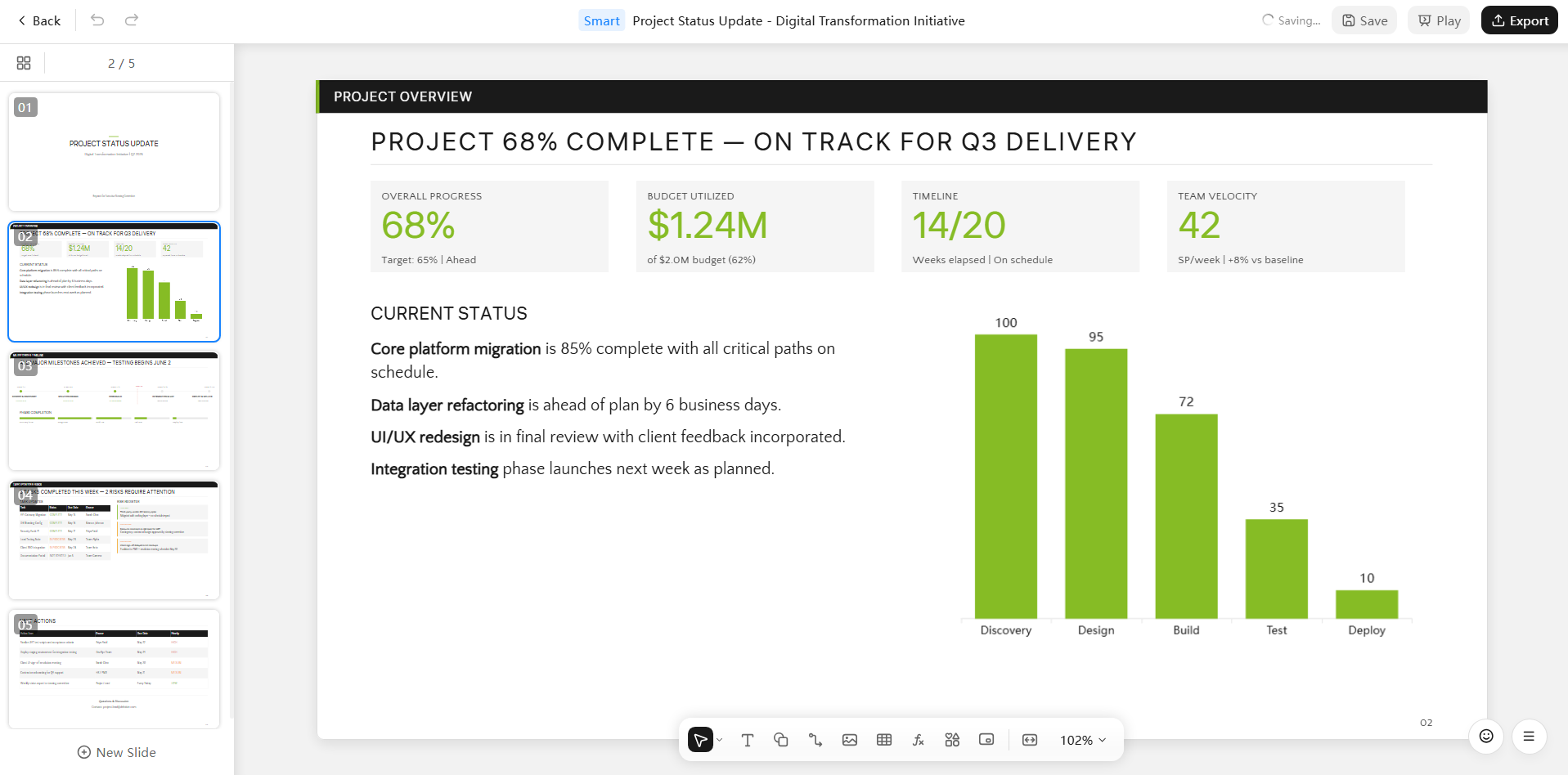Insert an image using the picture icon
1568x775 pixels.
(850, 740)
